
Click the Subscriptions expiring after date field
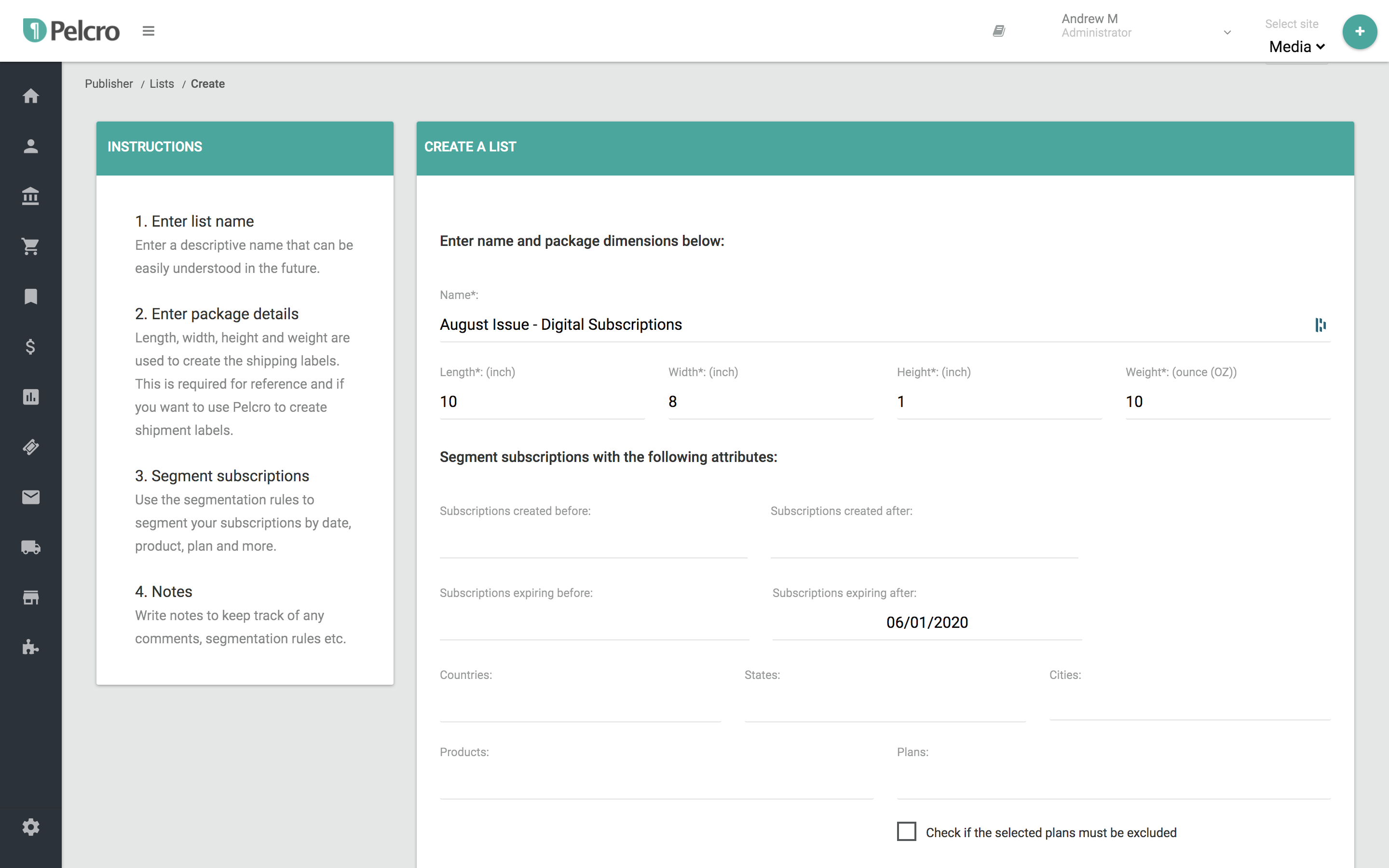pyautogui.click(x=926, y=623)
